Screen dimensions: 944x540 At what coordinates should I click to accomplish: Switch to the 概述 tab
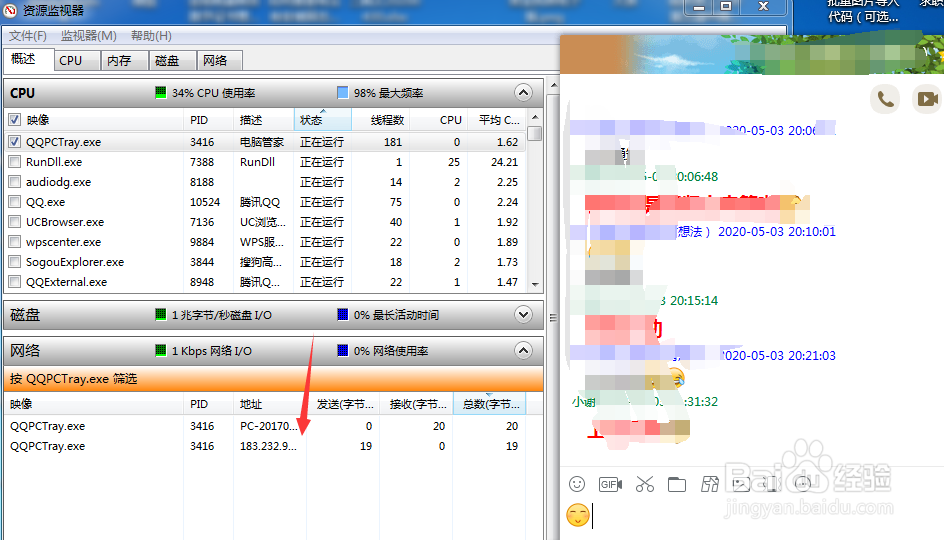click(x=28, y=59)
